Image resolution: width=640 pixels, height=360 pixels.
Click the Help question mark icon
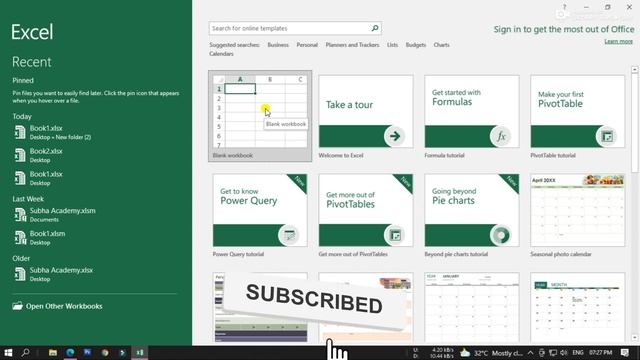[564, 7]
